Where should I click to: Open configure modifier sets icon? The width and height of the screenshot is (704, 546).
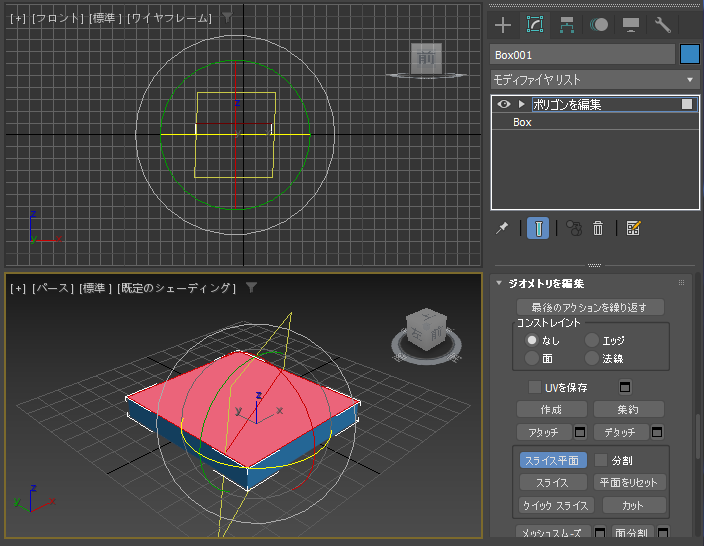click(634, 228)
